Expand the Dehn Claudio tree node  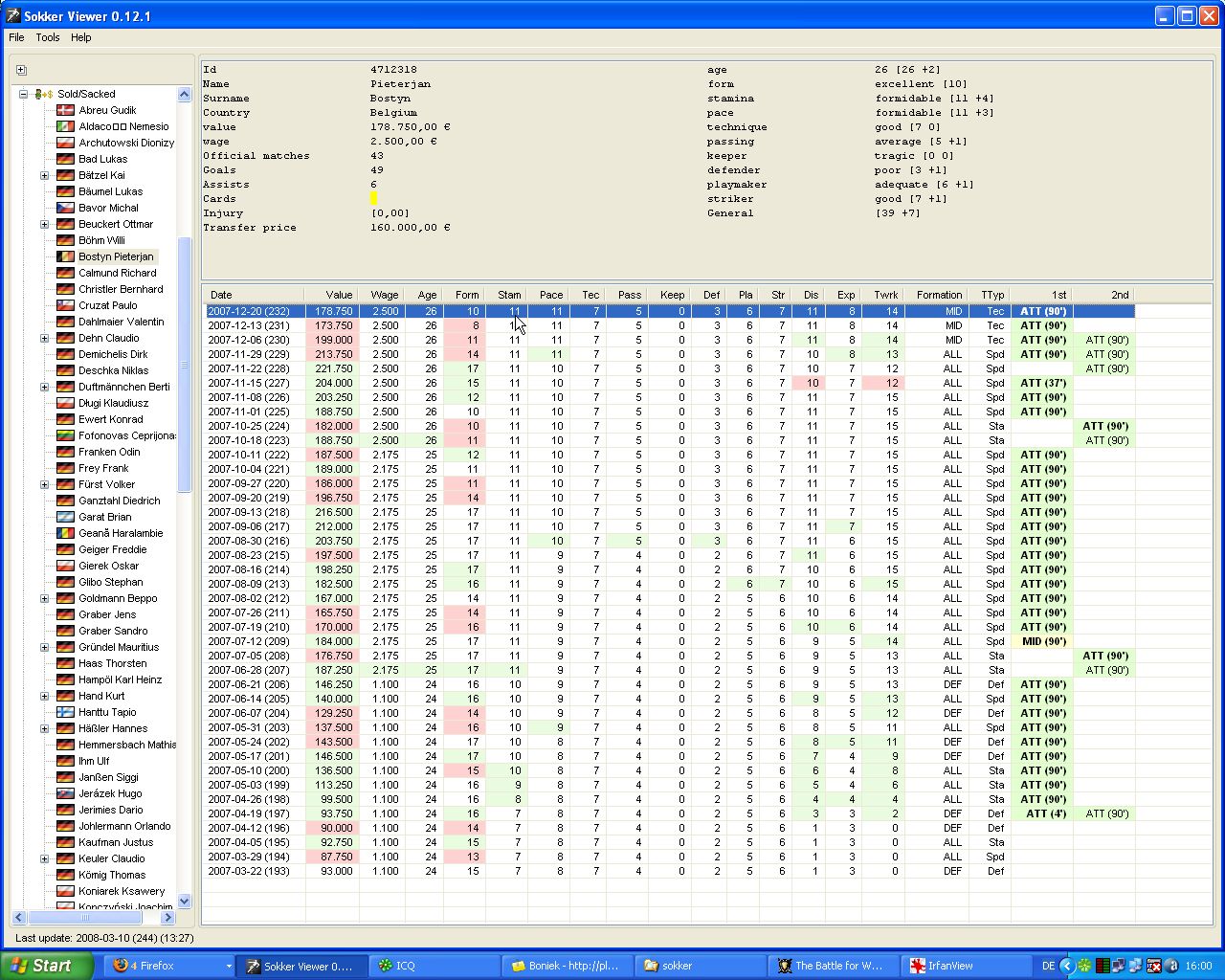click(44, 338)
